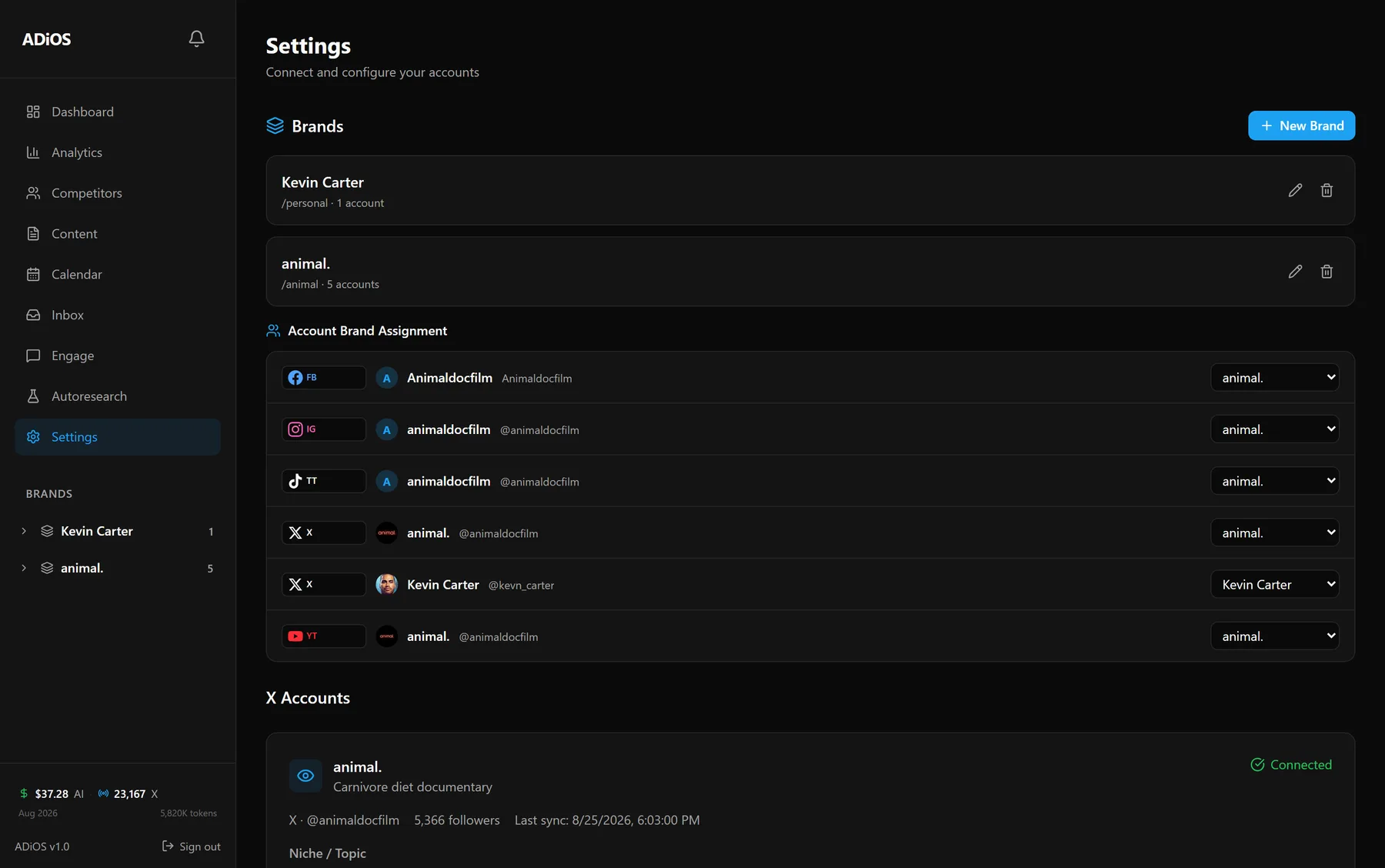The image size is (1385, 868).
Task: Click 'Carnivore diet documentary' description
Action: click(x=412, y=787)
